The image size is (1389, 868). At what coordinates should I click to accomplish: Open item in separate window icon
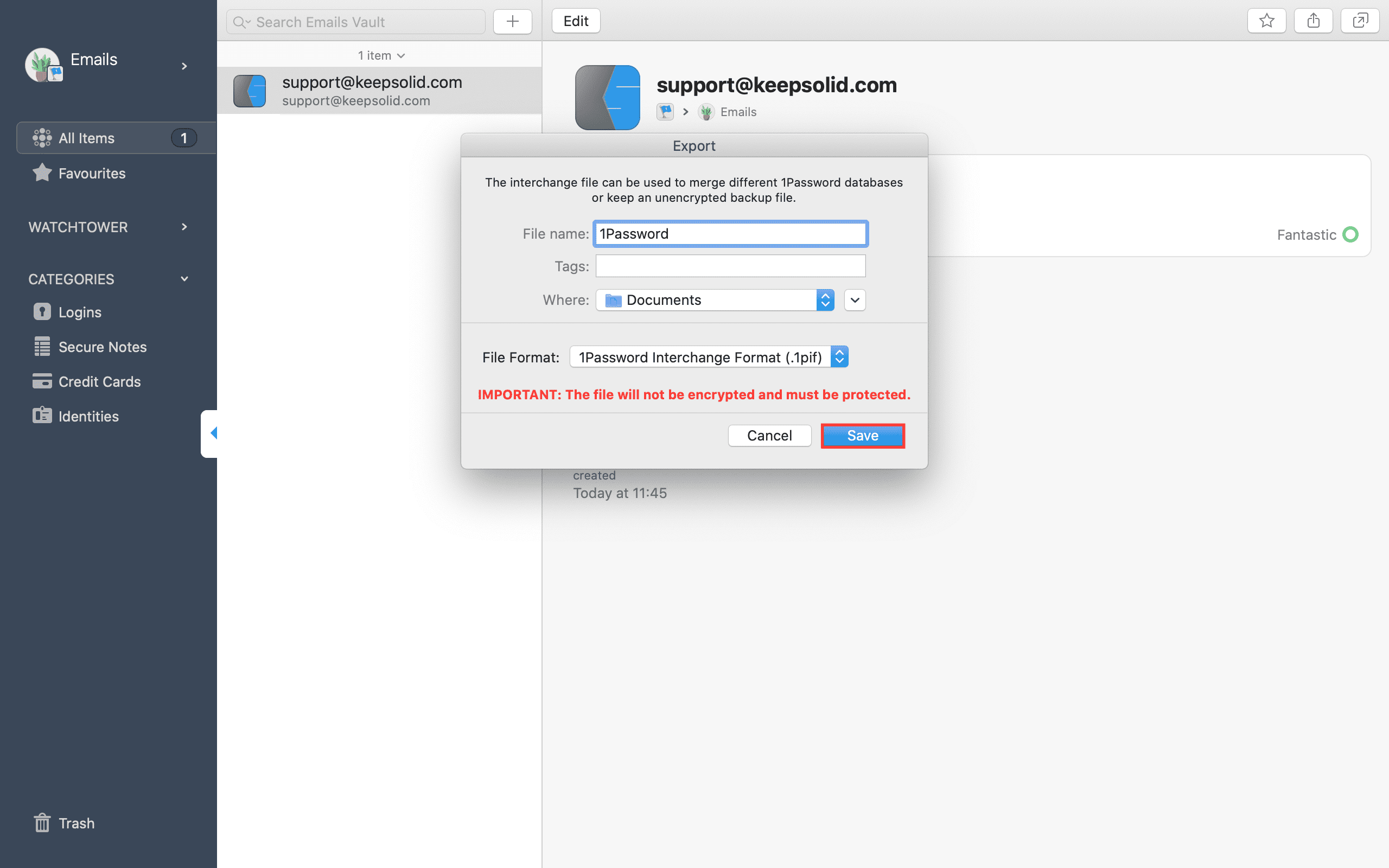click(x=1360, y=21)
